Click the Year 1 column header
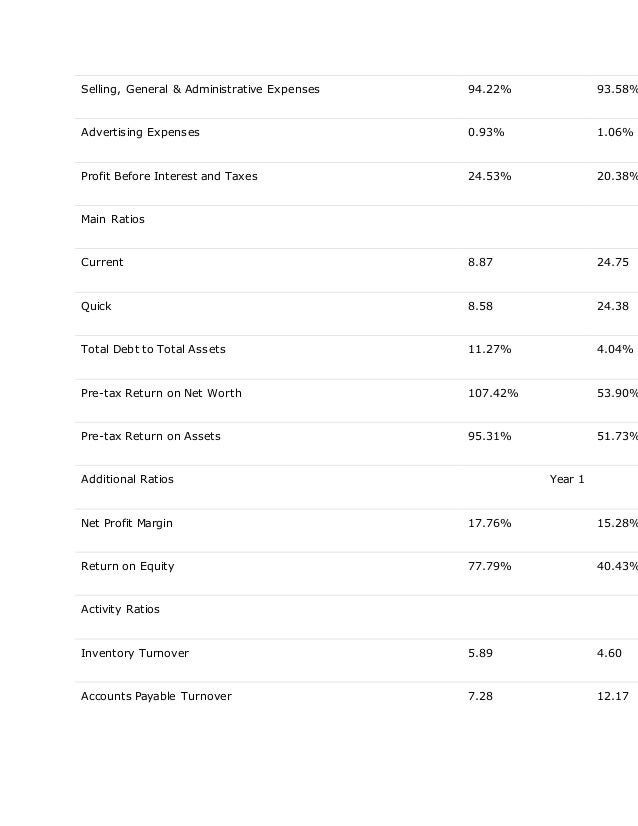The height and width of the screenshot is (826, 638). pos(567,480)
